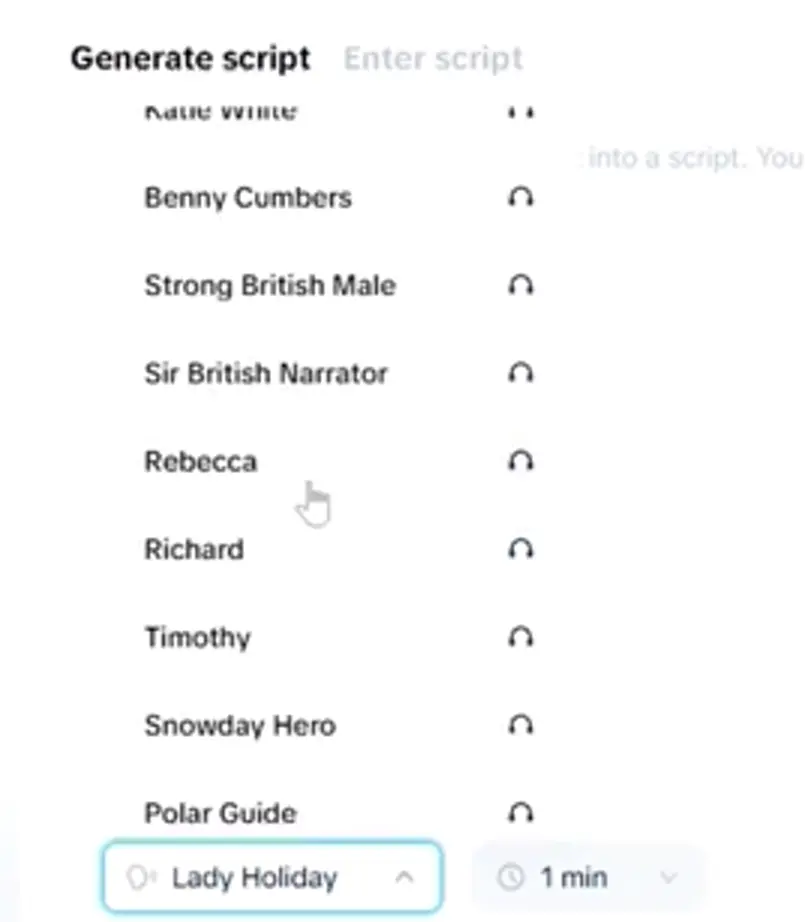Select Benny Cumbers voice option
This screenshot has height=922, width=805.
click(248, 198)
